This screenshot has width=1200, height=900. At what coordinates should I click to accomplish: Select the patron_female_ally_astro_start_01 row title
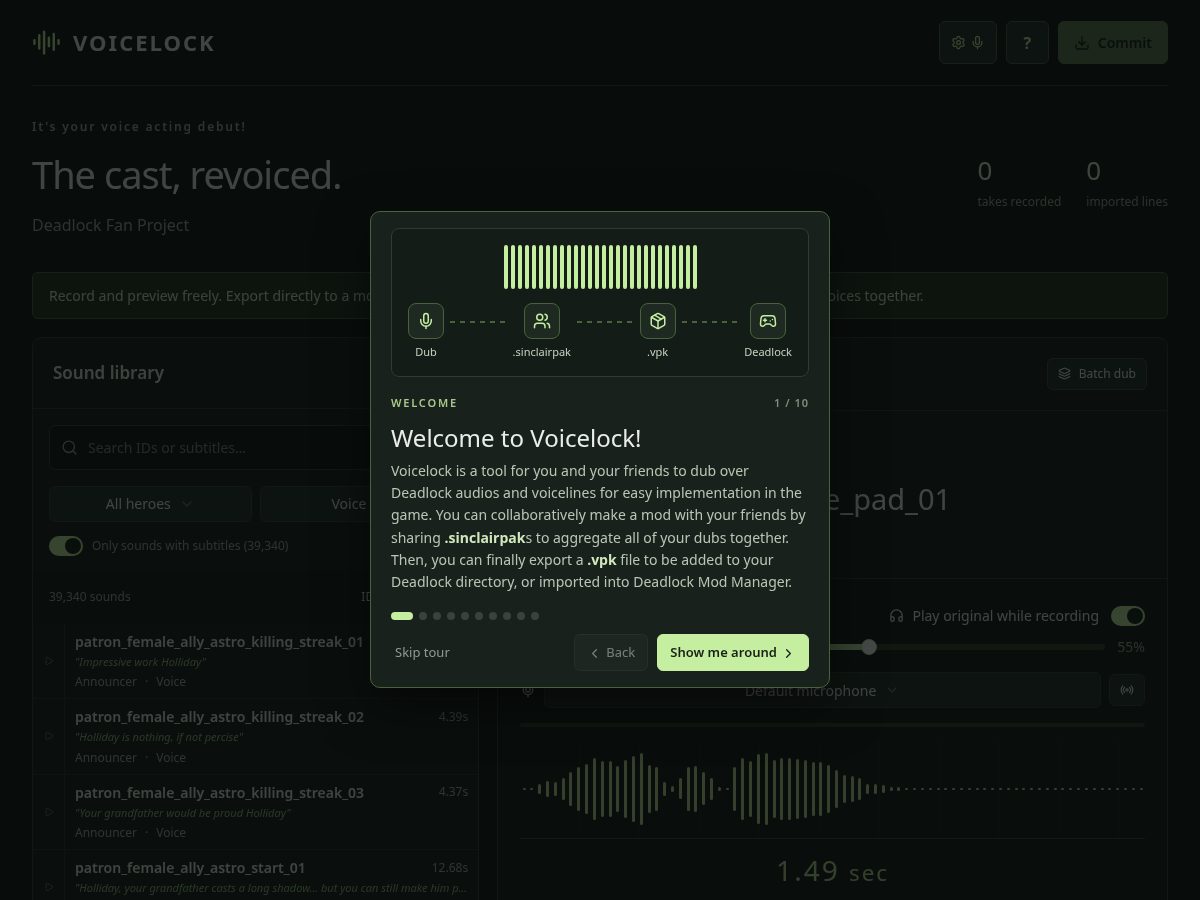(x=190, y=868)
